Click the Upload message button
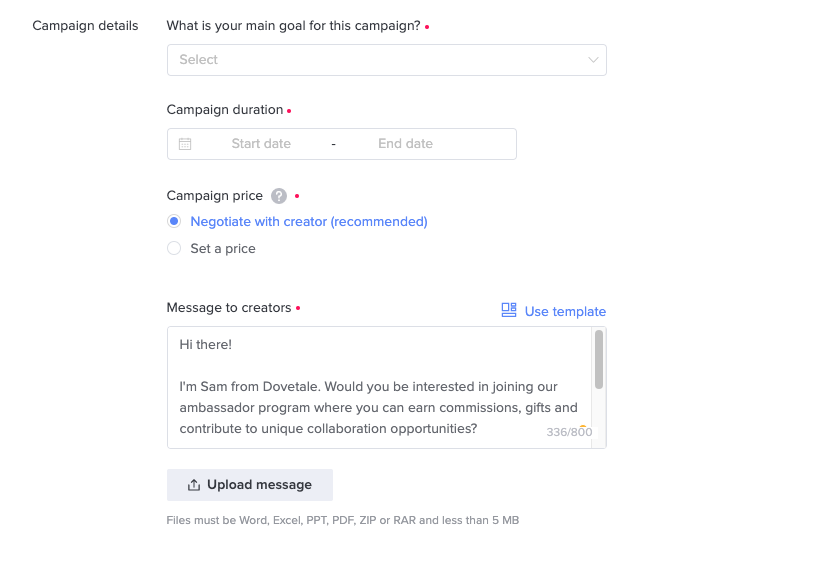The height and width of the screenshot is (576, 833). click(x=250, y=485)
